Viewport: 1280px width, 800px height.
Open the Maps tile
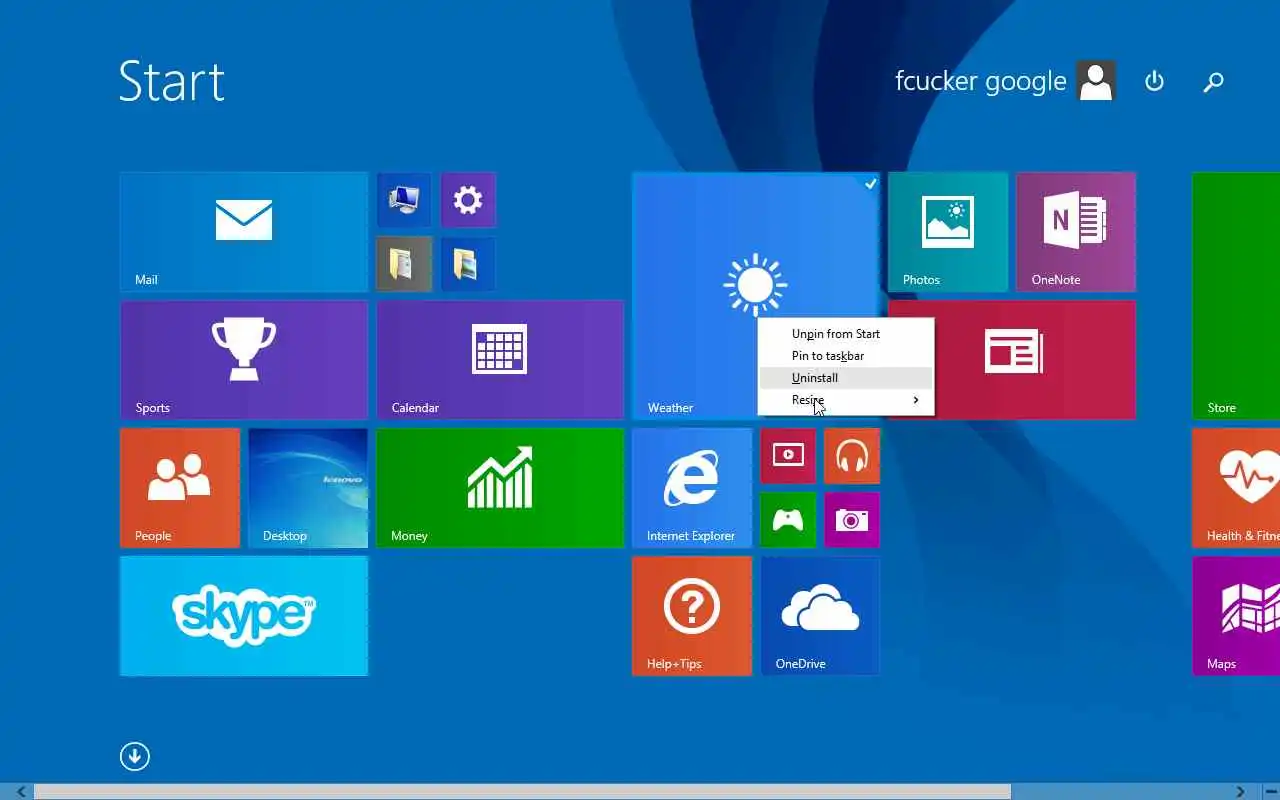(x=1236, y=616)
